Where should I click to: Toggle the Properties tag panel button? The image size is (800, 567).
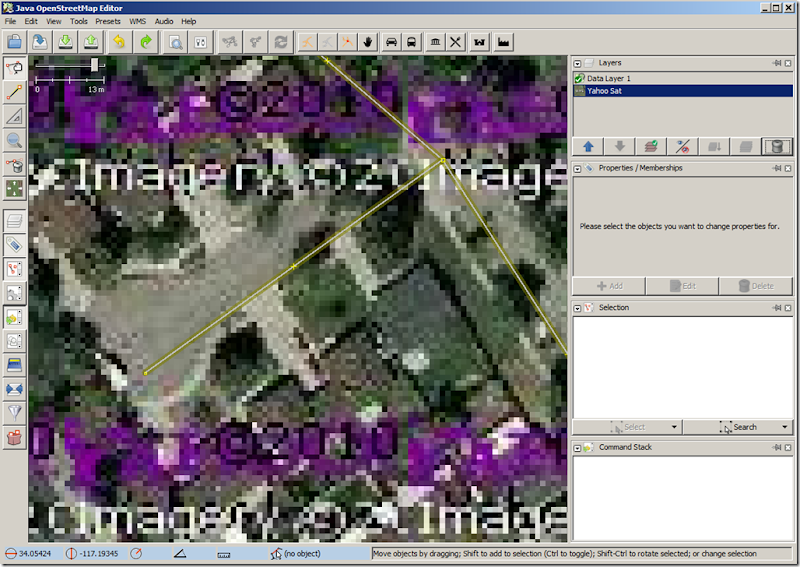tap(15, 245)
